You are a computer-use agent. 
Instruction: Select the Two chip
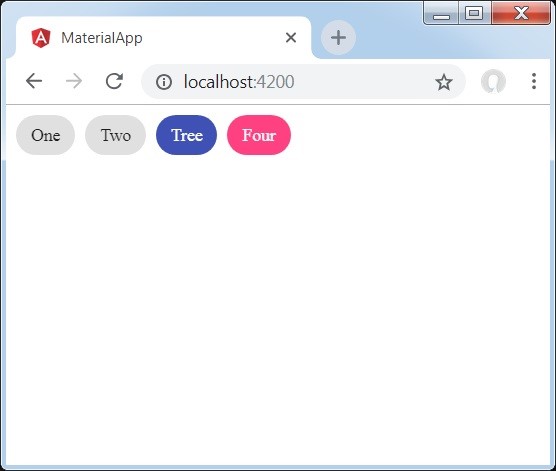point(116,135)
